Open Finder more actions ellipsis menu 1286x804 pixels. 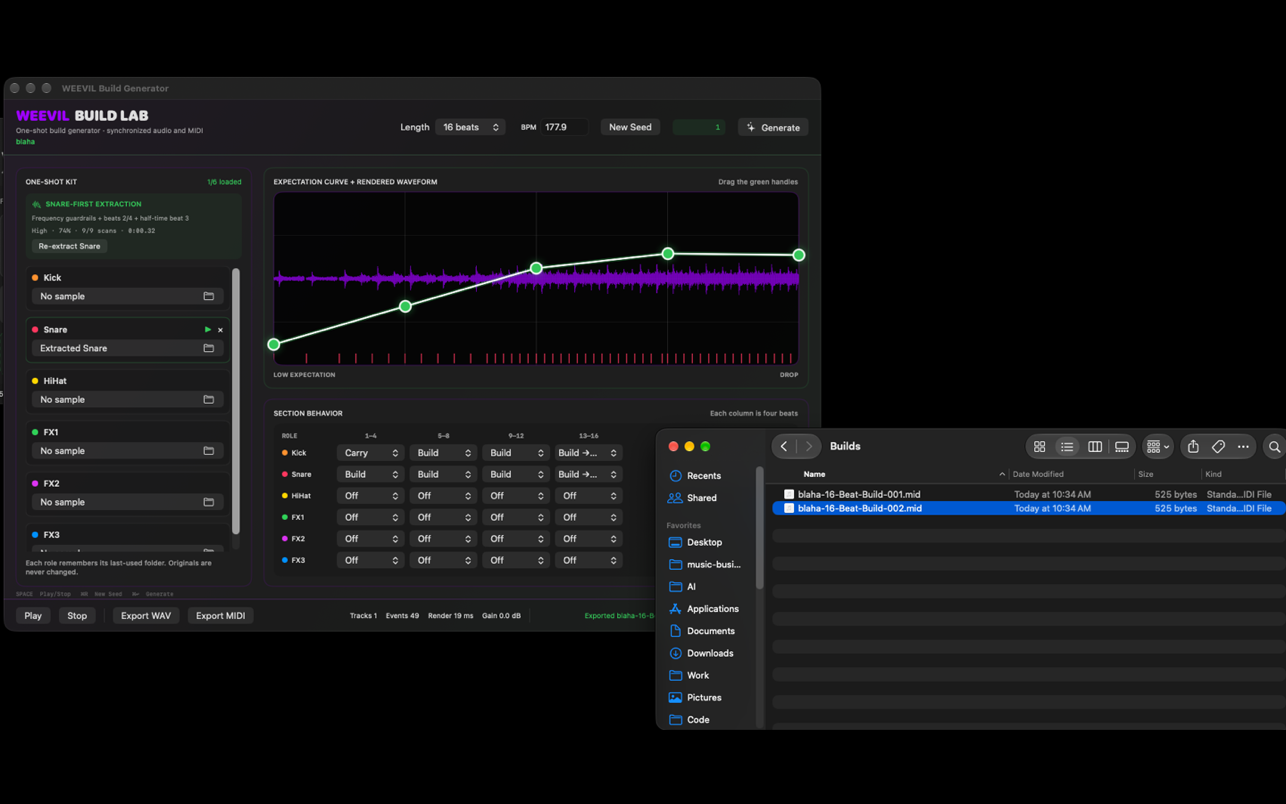pos(1243,447)
